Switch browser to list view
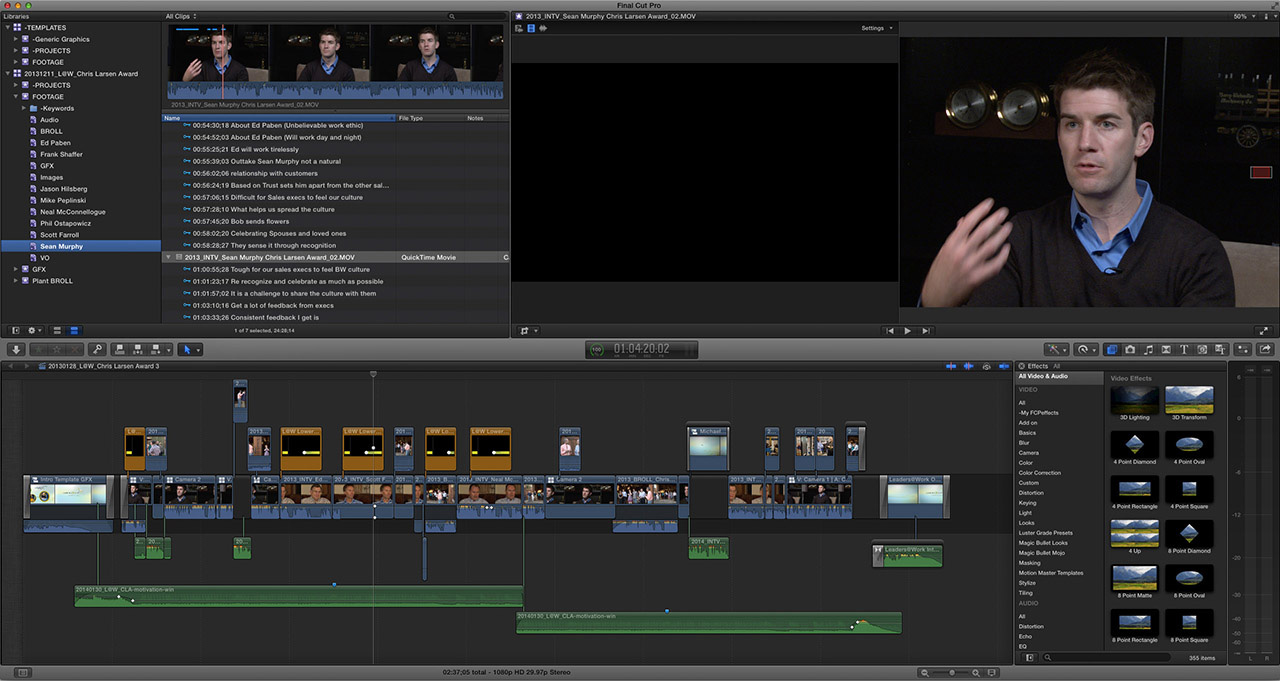1280x681 pixels. tap(74, 330)
